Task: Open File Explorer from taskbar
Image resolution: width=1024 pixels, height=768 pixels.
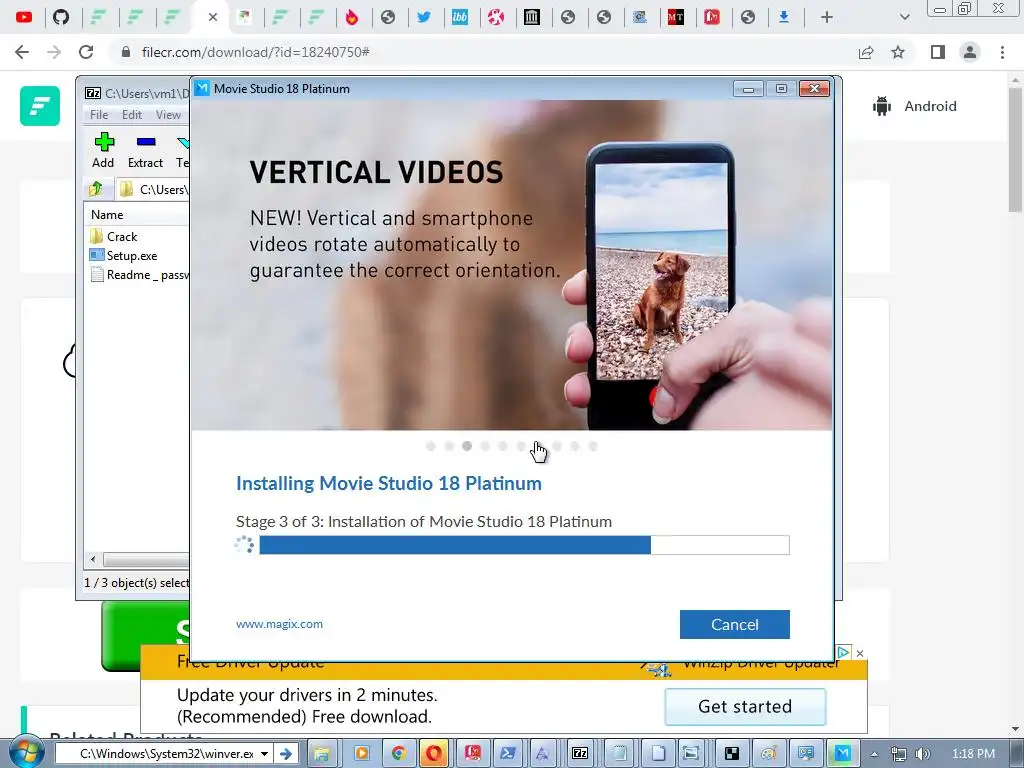Action: (321, 754)
